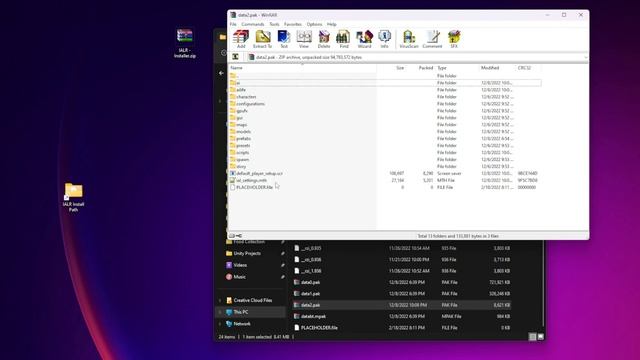Select the parent '..' folder row
Image resolution: width=640 pixels, height=360 pixels.
pyautogui.click(x=385, y=76)
